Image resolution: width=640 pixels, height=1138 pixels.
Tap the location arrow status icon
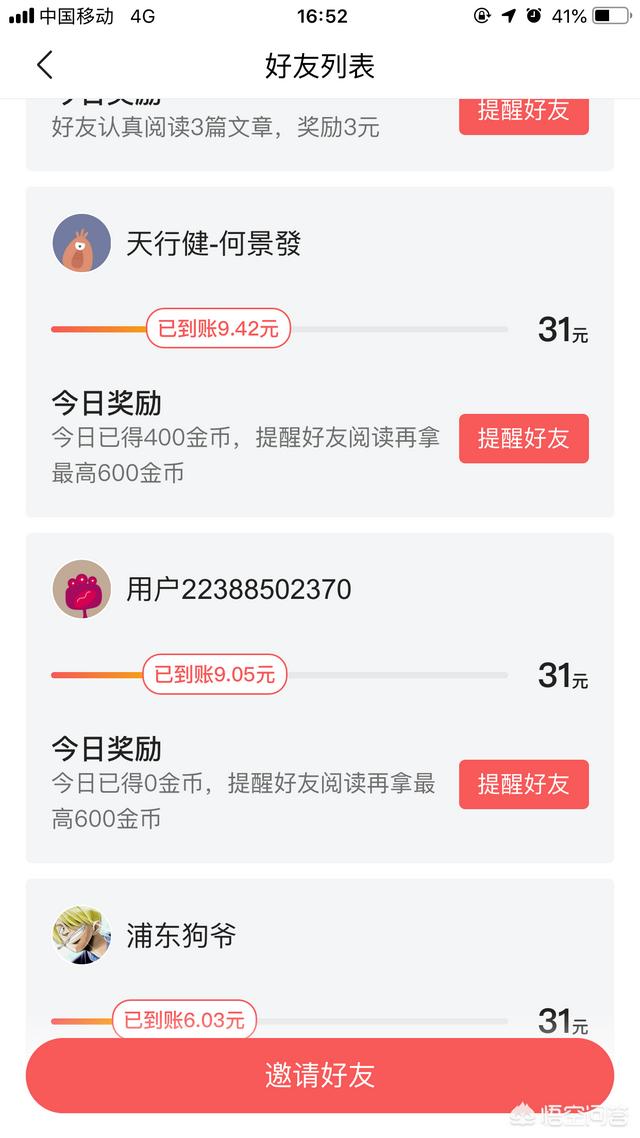(x=509, y=16)
